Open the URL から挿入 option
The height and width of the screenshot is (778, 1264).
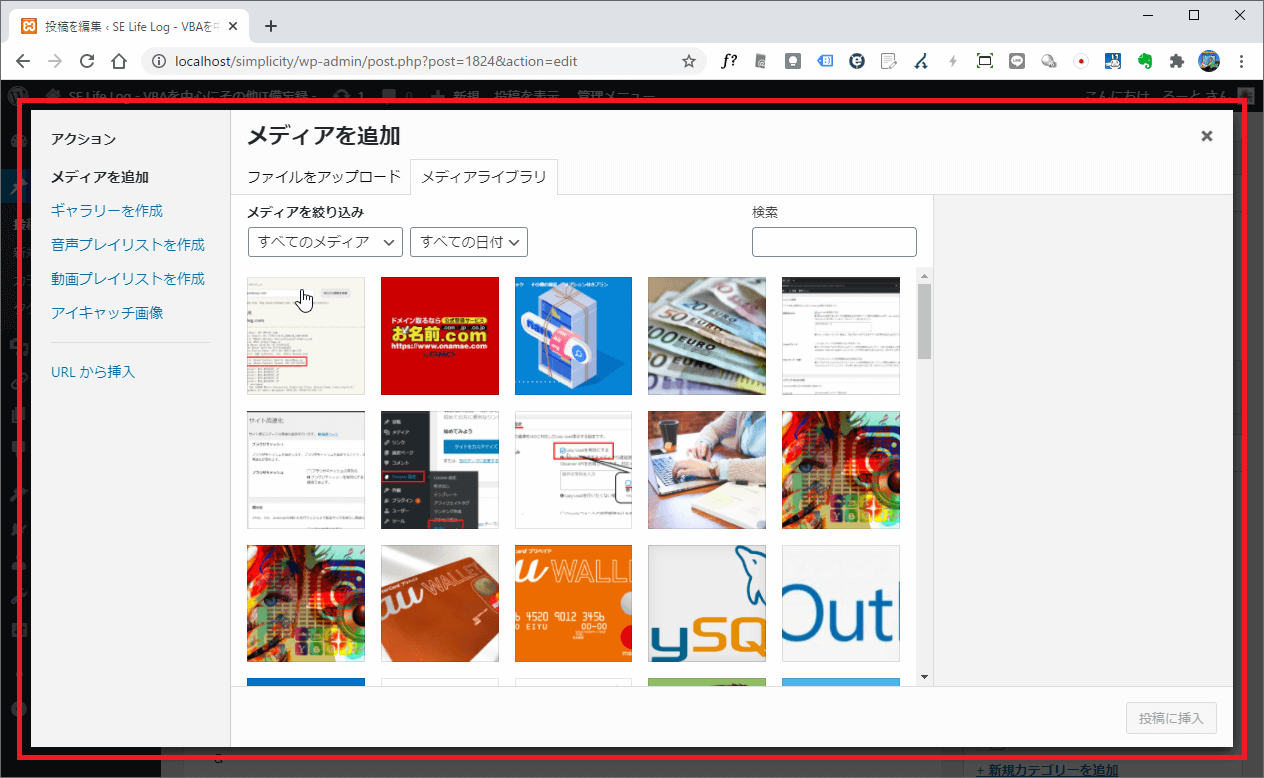click(x=93, y=372)
